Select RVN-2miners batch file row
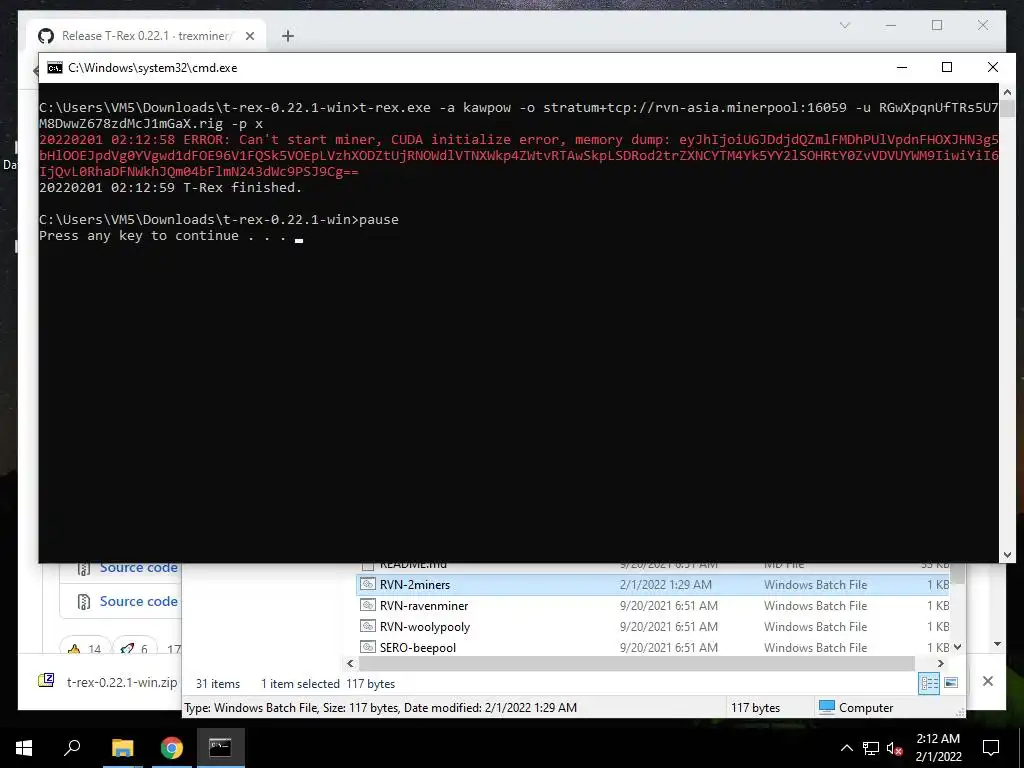 (652, 584)
